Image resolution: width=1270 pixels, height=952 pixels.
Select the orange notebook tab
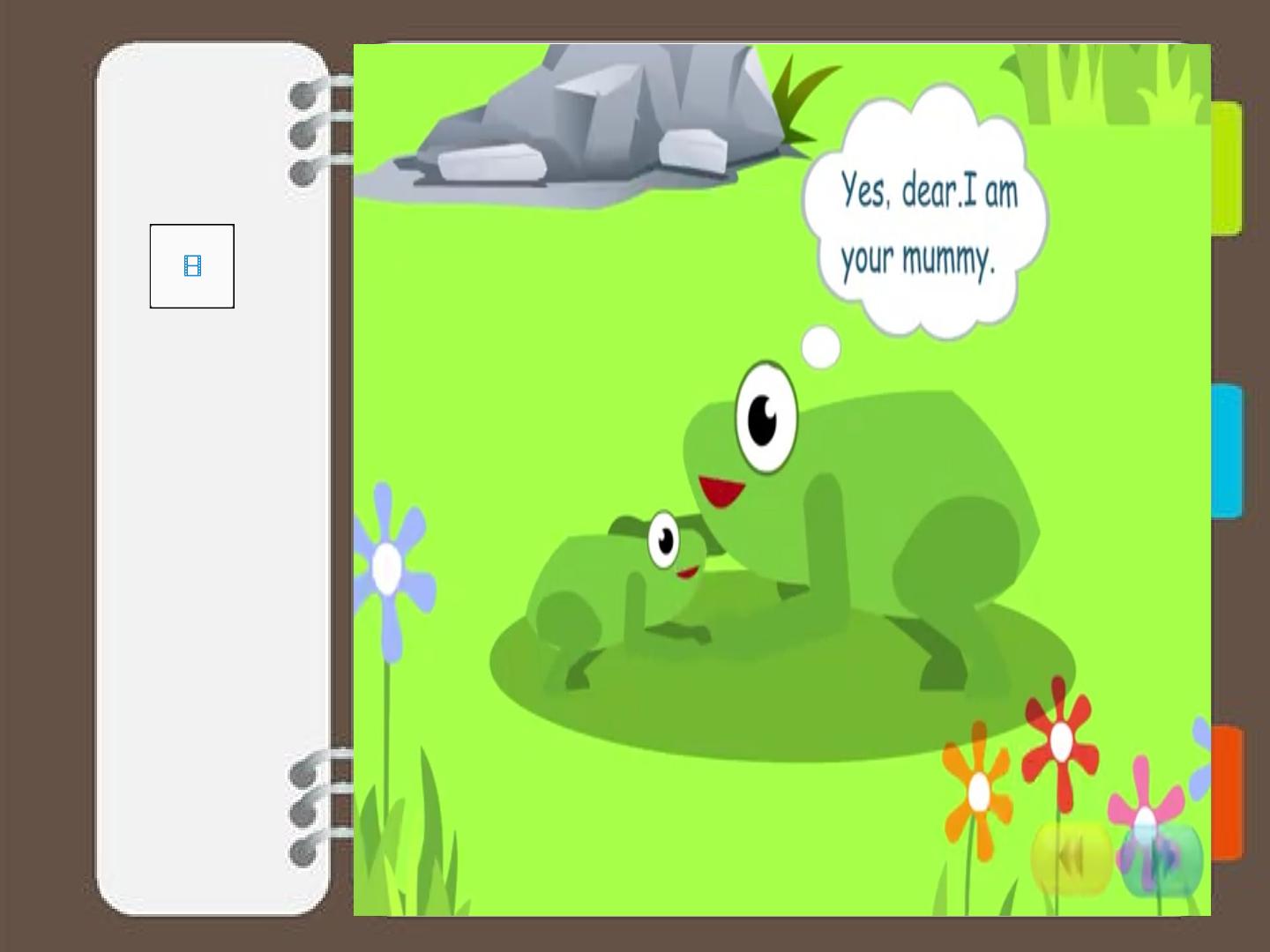(1227, 792)
